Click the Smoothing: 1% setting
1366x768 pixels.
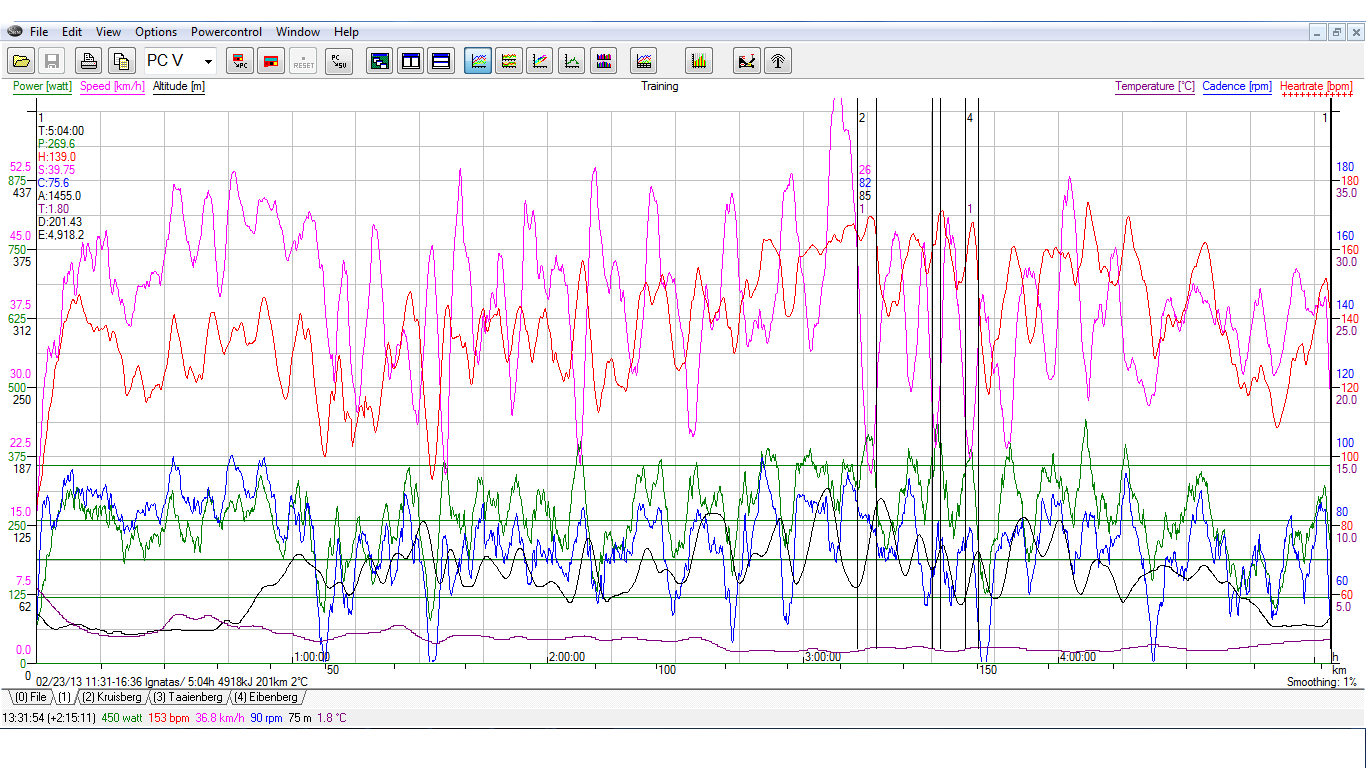1321,682
